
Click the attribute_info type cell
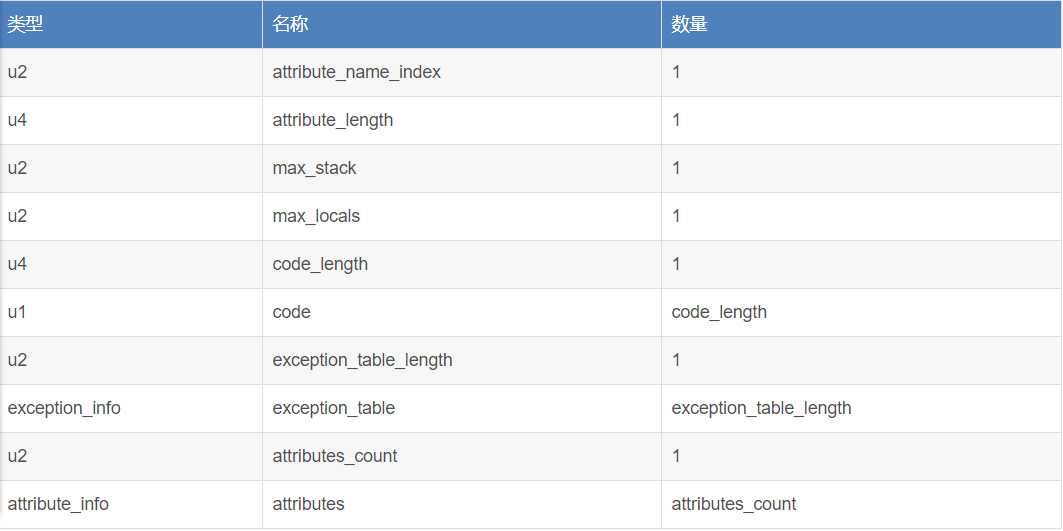click(x=58, y=504)
